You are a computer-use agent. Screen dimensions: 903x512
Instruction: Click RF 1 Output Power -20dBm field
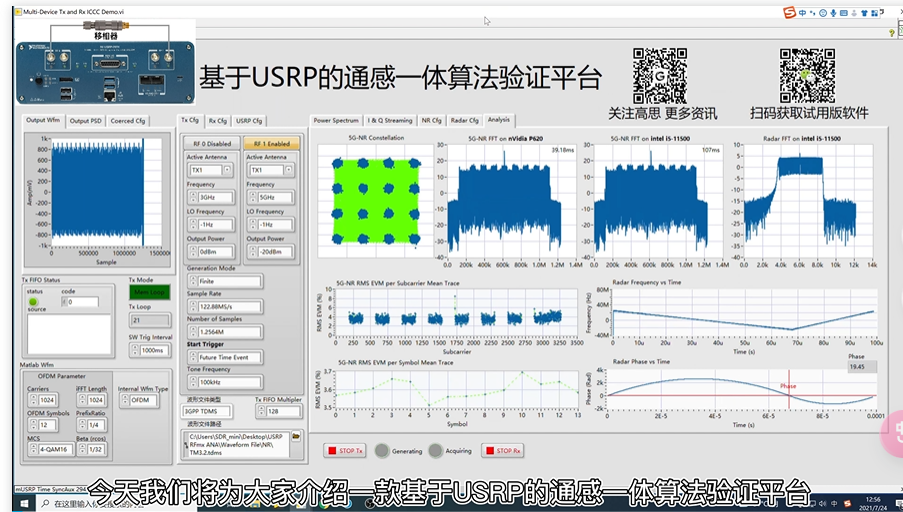tap(271, 252)
